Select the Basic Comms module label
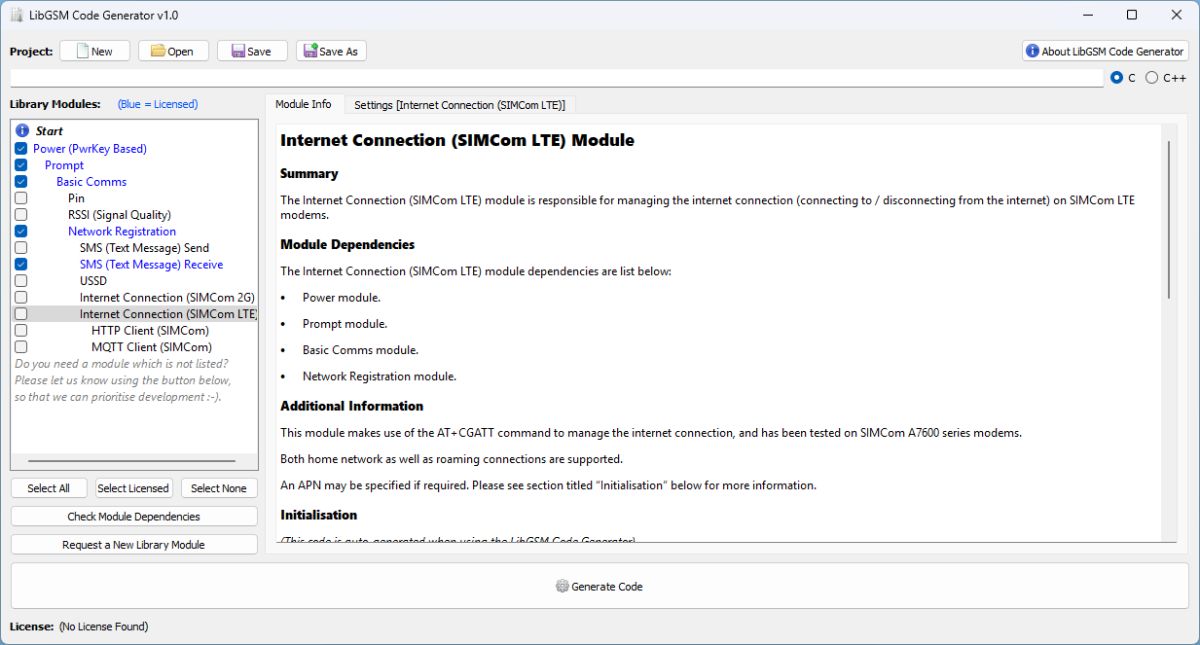The image size is (1200, 645). pyautogui.click(x=91, y=182)
